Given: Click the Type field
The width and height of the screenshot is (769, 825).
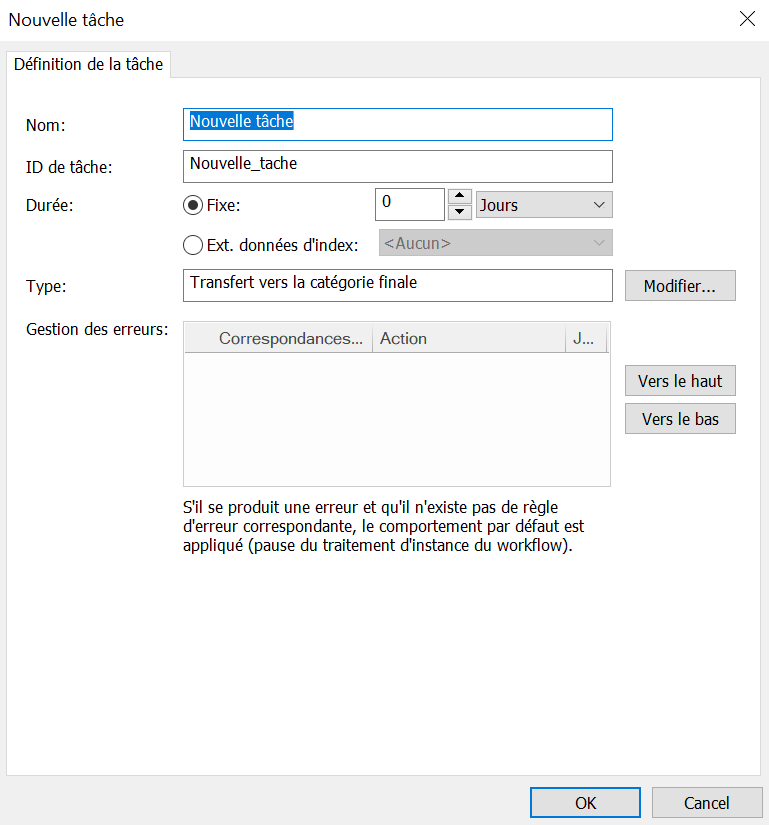Looking at the screenshot, I should pyautogui.click(x=398, y=285).
